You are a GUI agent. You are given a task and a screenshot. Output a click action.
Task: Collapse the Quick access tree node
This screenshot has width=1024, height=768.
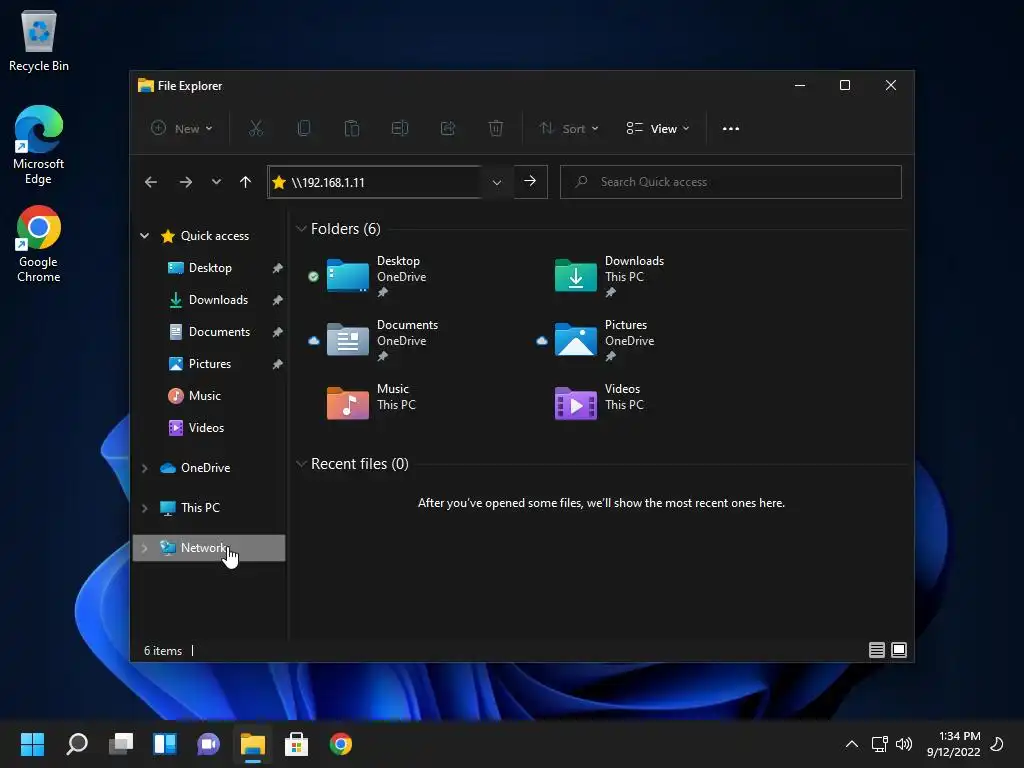pyautogui.click(x=144, y=236)
